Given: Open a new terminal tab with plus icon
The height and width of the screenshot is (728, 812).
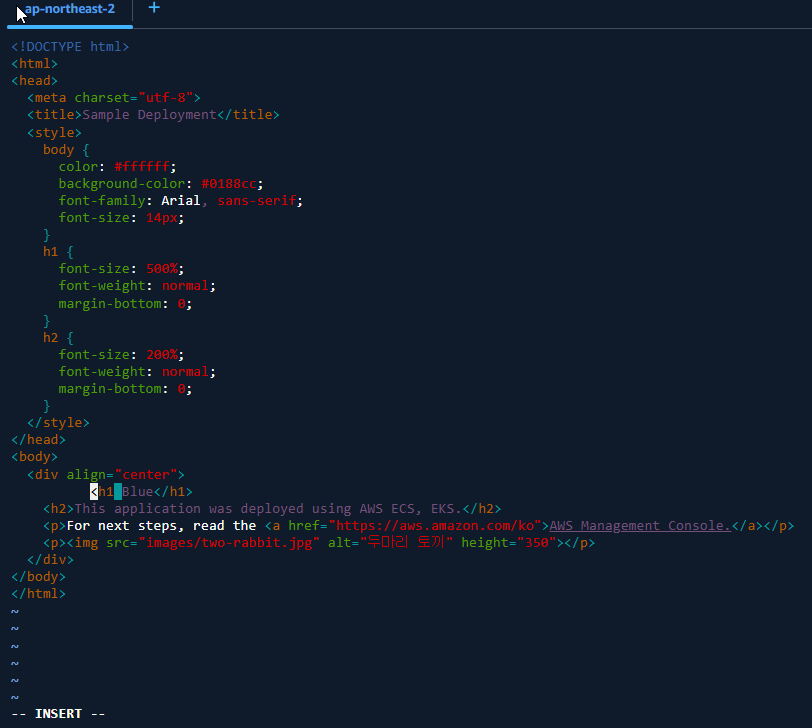Looking at the screenshot, I should point(154,7).
